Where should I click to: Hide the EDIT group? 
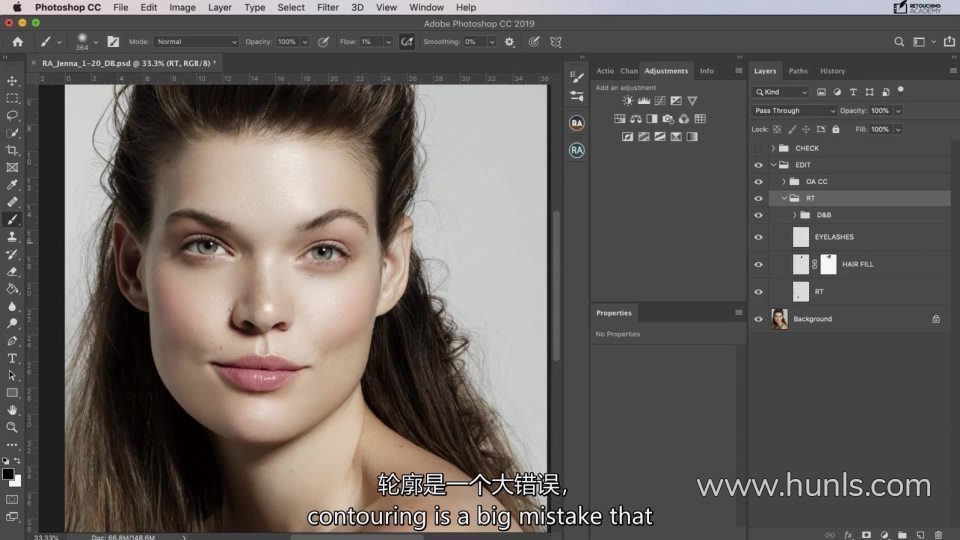tap(759, 165)
